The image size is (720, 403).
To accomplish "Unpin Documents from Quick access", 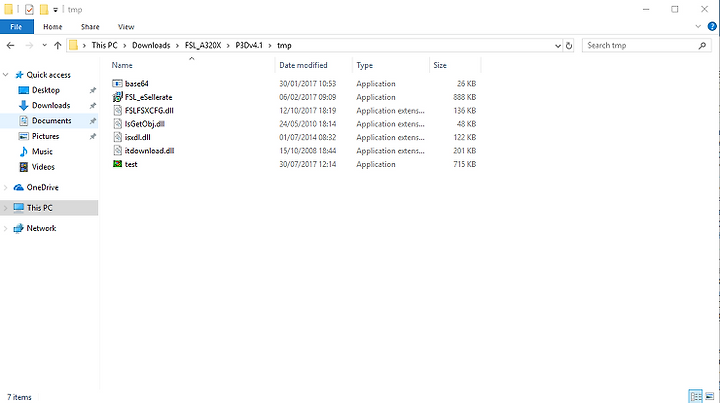I will click(92, 121).
